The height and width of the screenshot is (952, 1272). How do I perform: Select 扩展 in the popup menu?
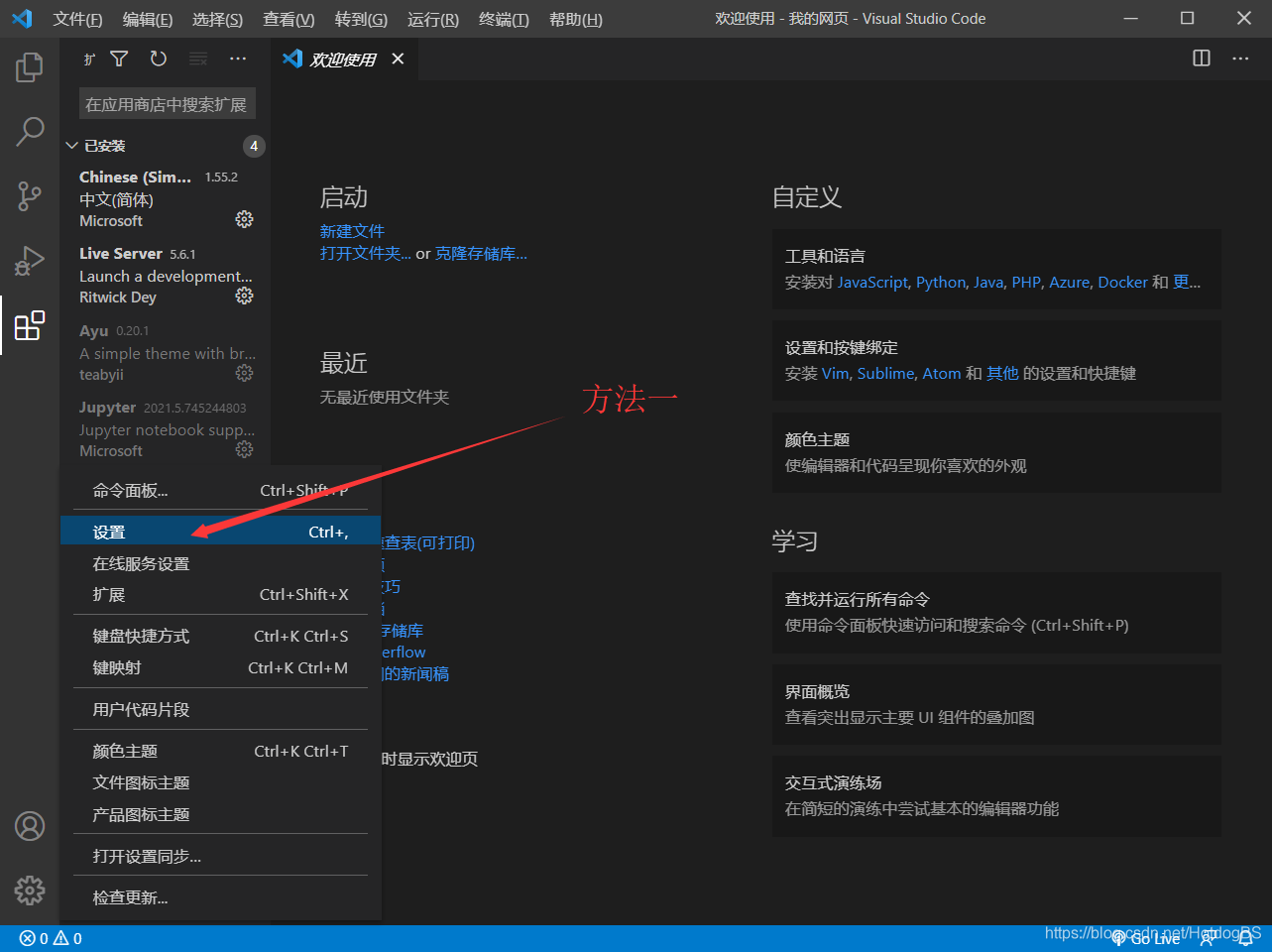[x=220, y=594]
